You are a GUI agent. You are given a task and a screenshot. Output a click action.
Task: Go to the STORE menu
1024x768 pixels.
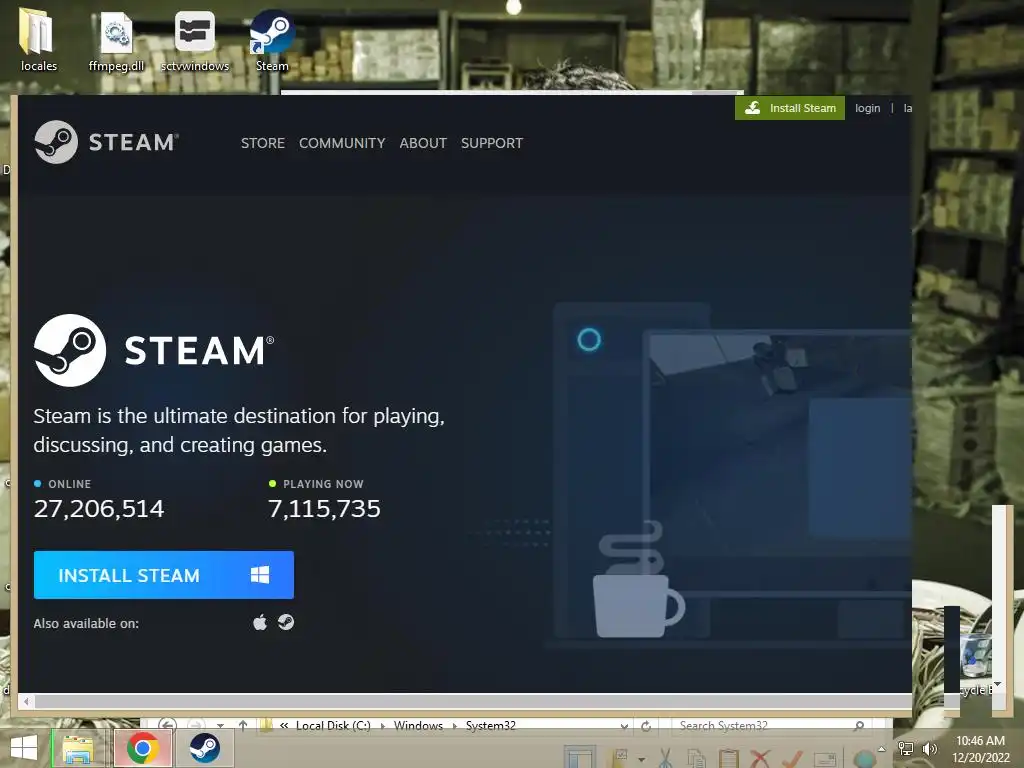click(x=263, y=143)
